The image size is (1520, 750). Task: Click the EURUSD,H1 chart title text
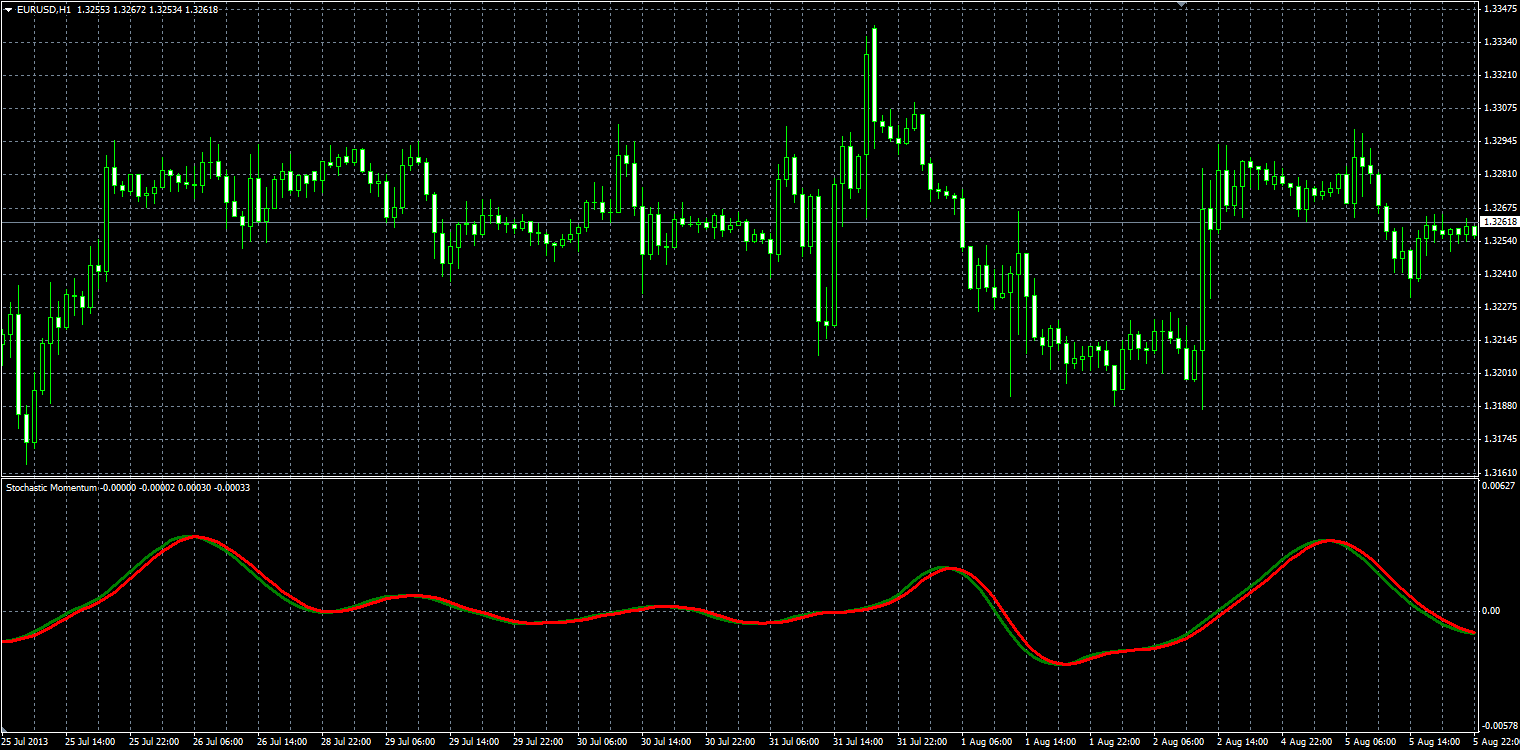[43, 9]
